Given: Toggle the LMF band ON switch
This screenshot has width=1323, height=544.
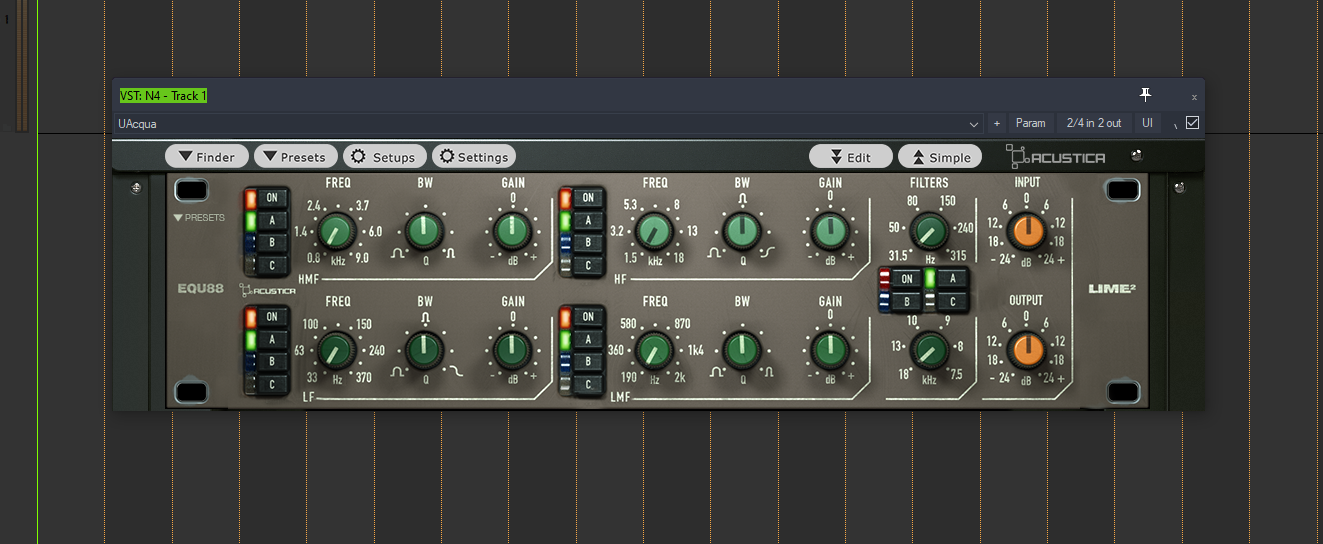Looking at the screenshot, I should tap(588, 317).
